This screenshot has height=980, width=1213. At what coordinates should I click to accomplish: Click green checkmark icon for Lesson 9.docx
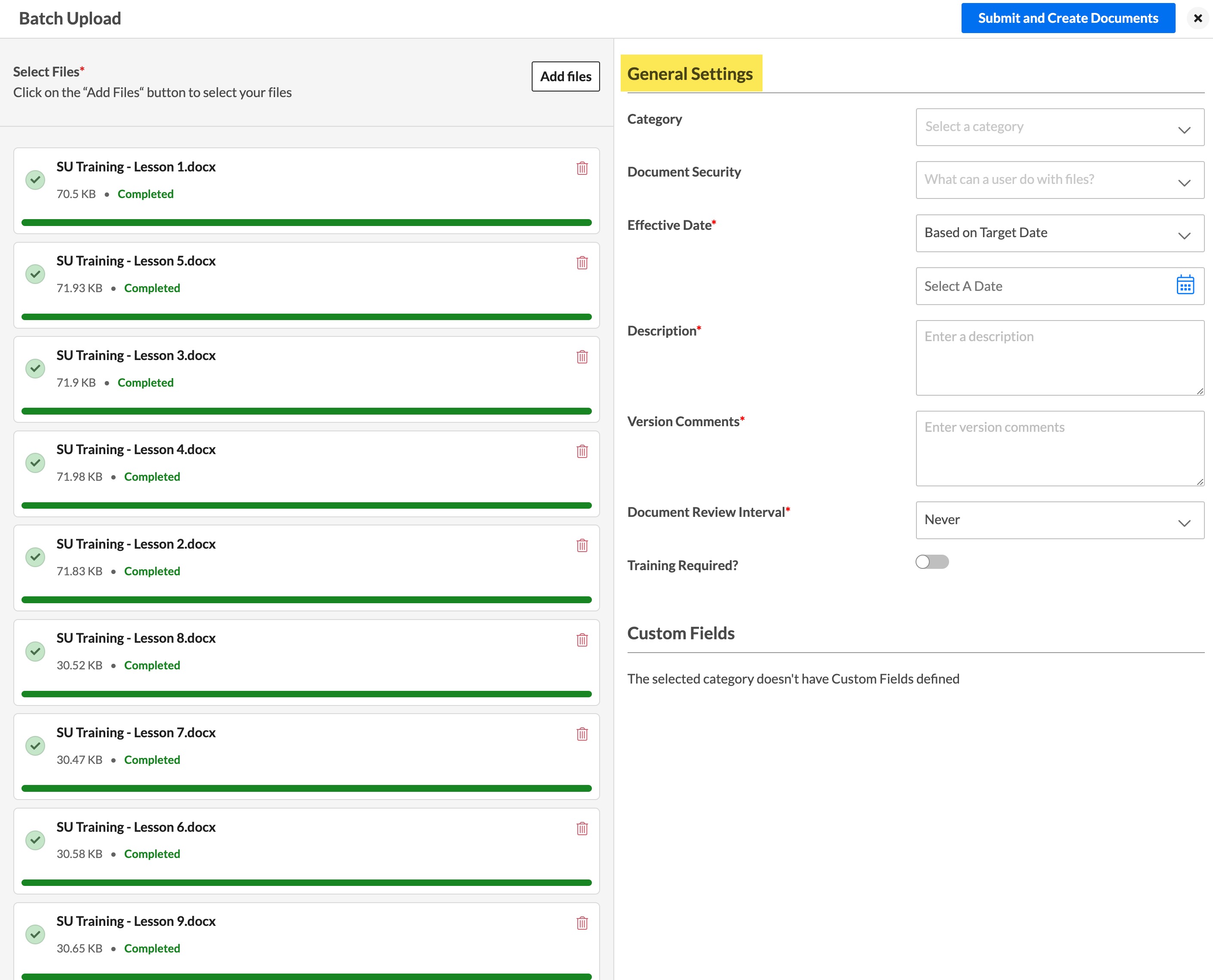[x=35, y=934]
